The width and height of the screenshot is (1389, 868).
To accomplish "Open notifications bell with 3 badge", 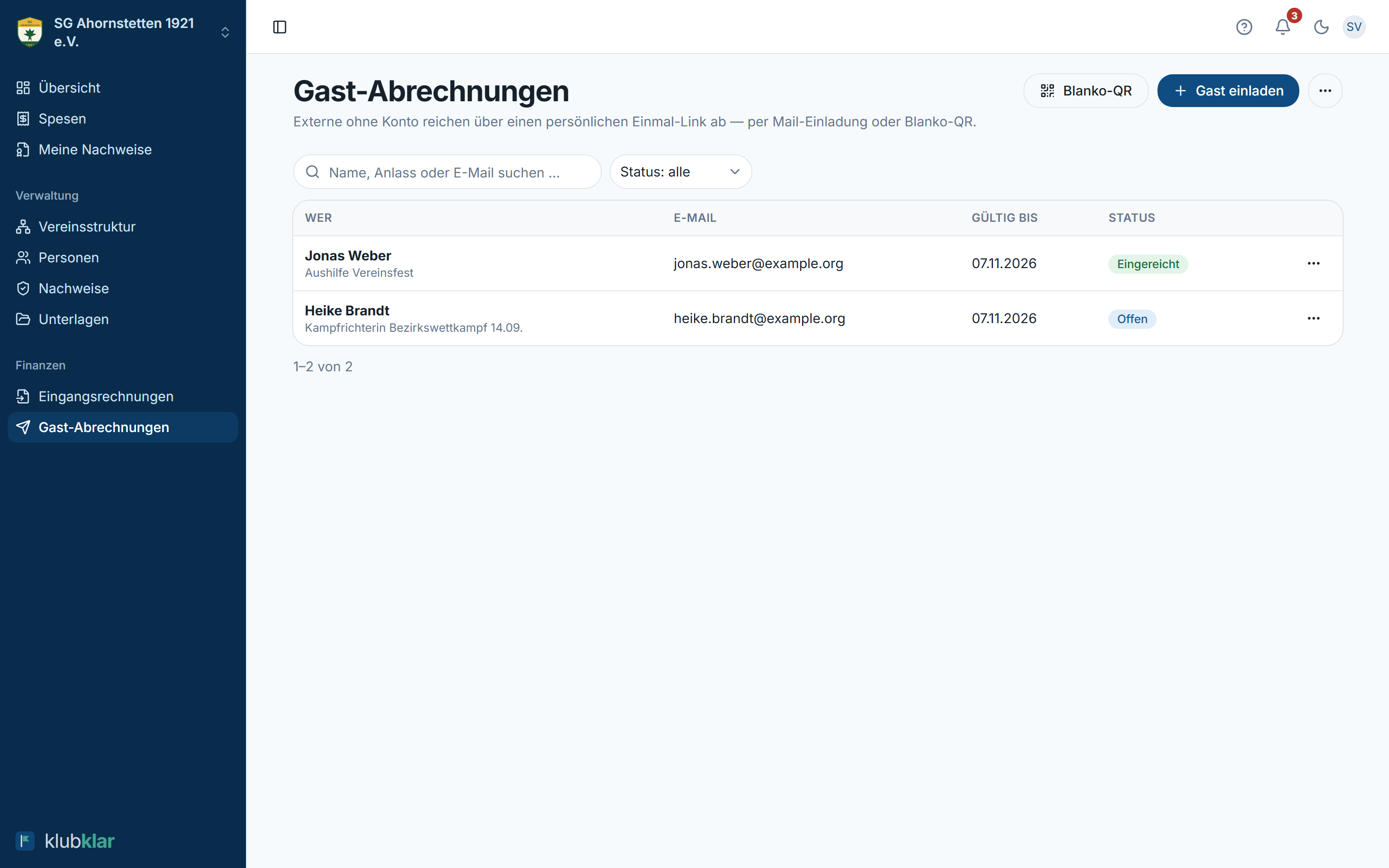I will click(x=1283, y=27).
